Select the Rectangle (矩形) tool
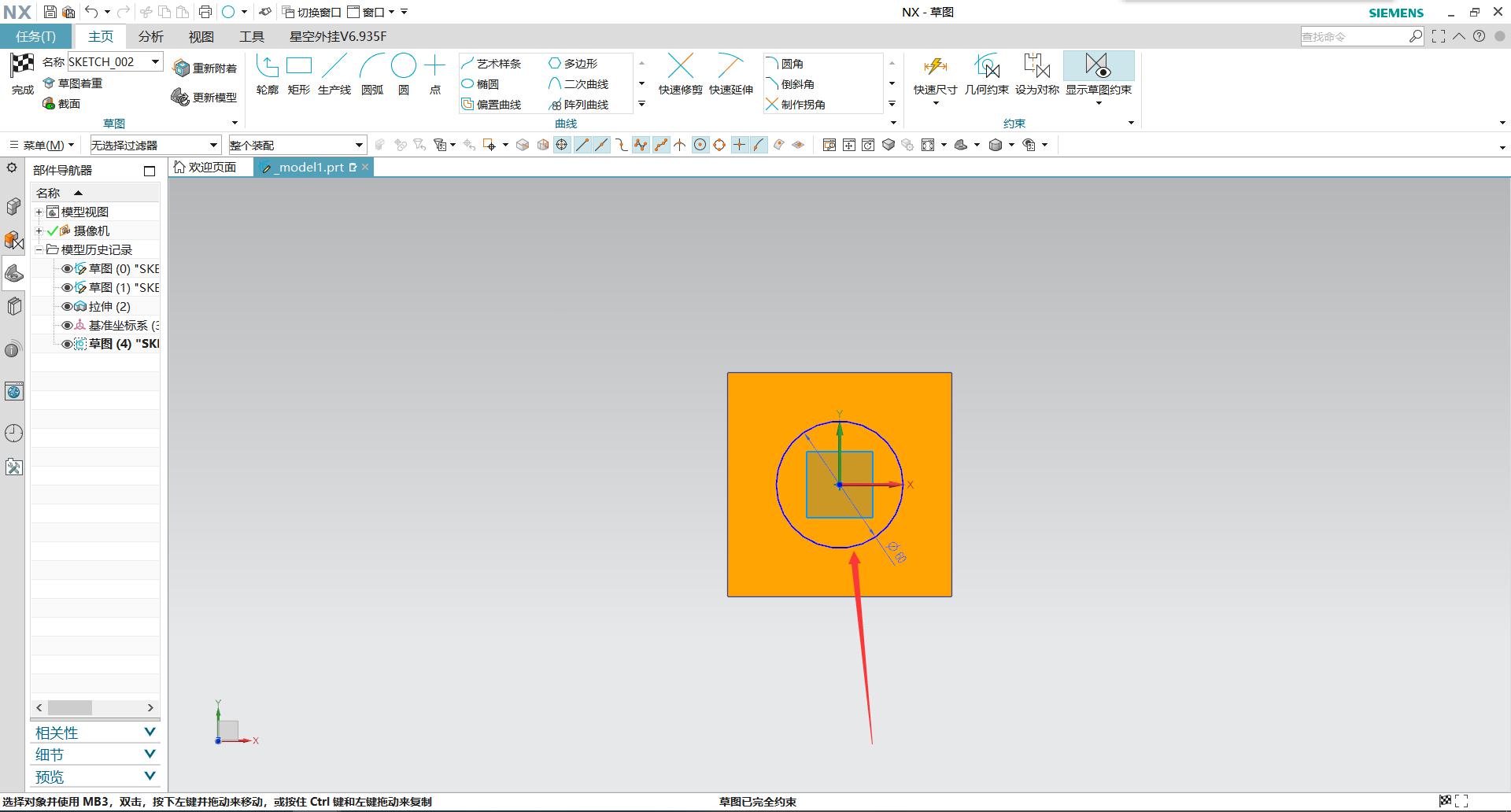 coord(299,76)
